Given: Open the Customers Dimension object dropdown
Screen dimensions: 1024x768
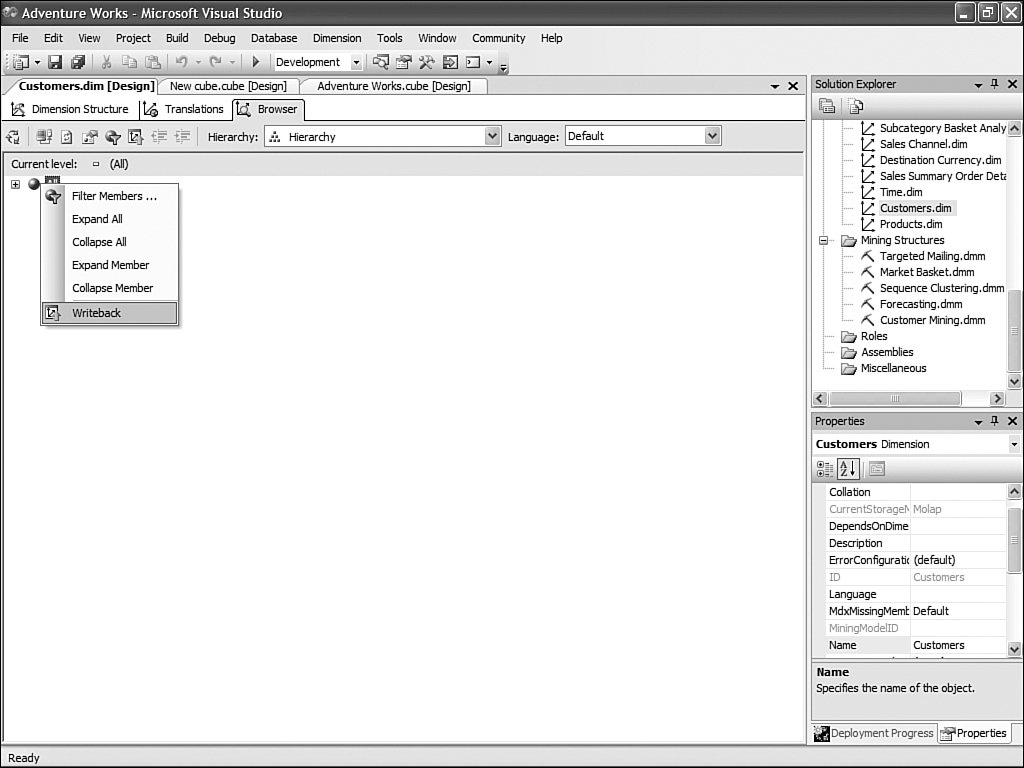Looking at the screenshot, I should coord(1014,444).
